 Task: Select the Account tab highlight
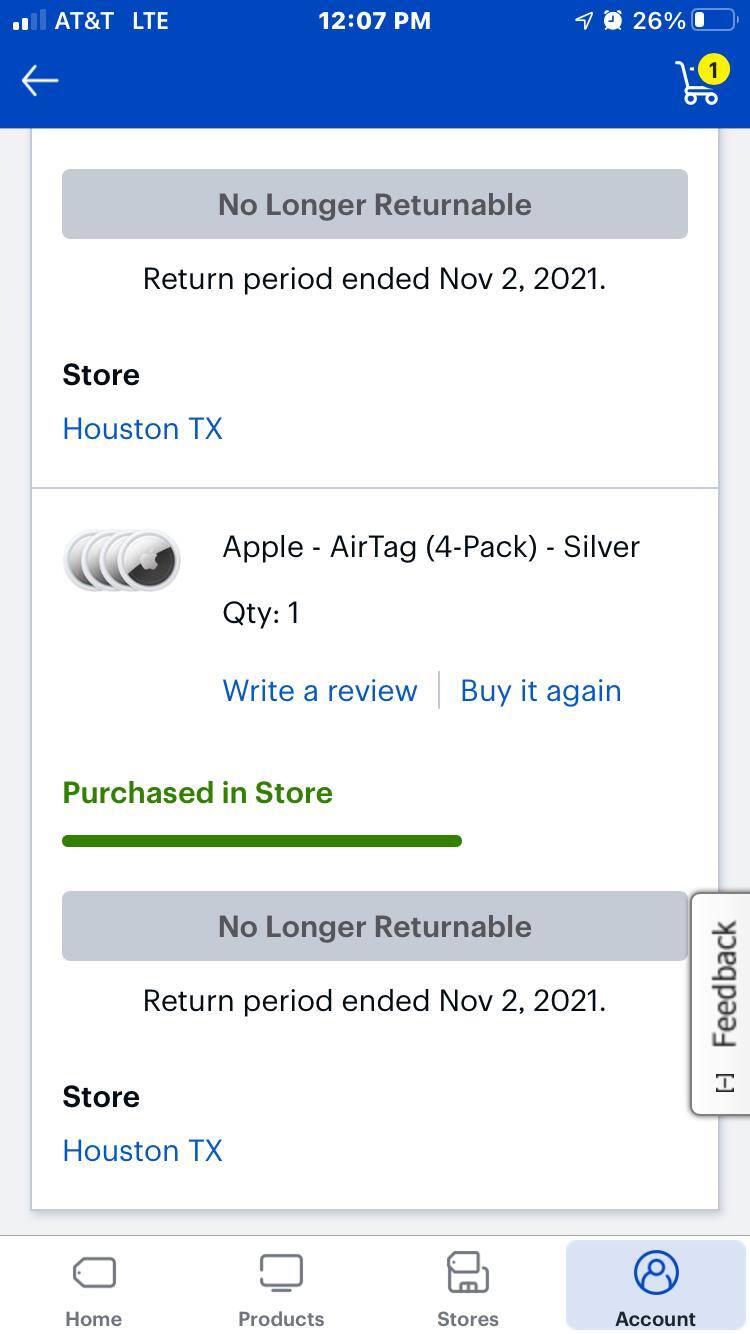click(655, 1284)
